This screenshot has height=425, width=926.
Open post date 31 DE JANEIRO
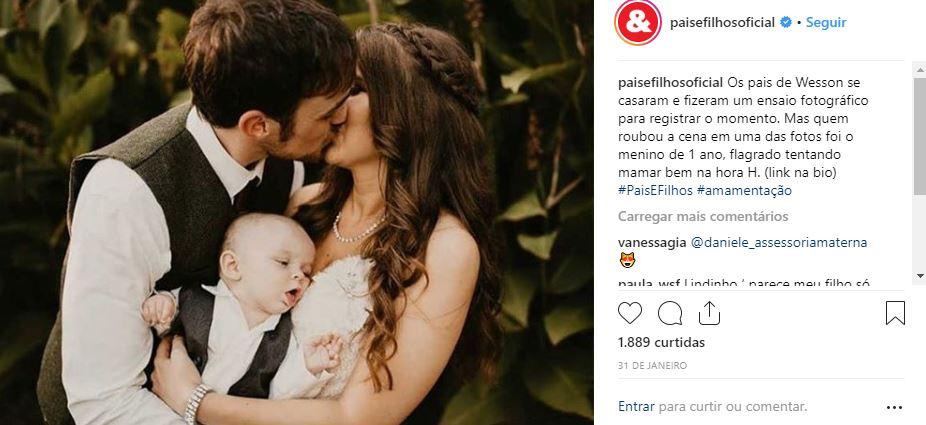tap(653, 366)
